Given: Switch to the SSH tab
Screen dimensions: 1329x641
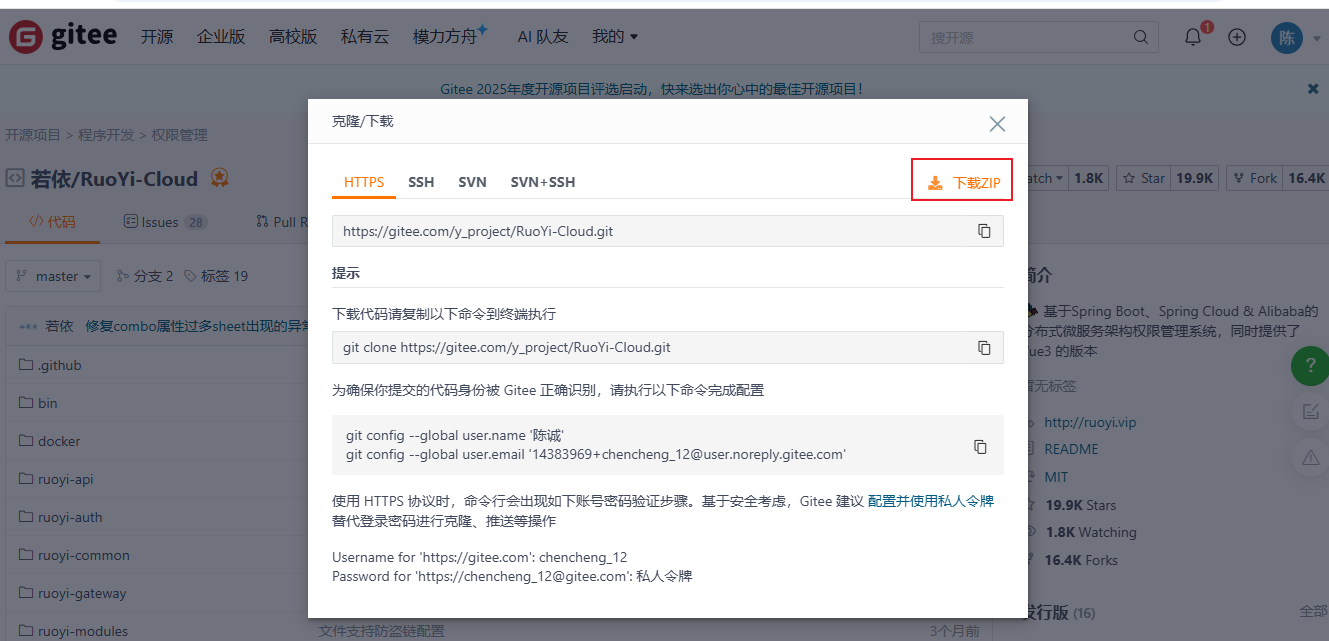Looking at the screenshot, I should pos(421,182).
